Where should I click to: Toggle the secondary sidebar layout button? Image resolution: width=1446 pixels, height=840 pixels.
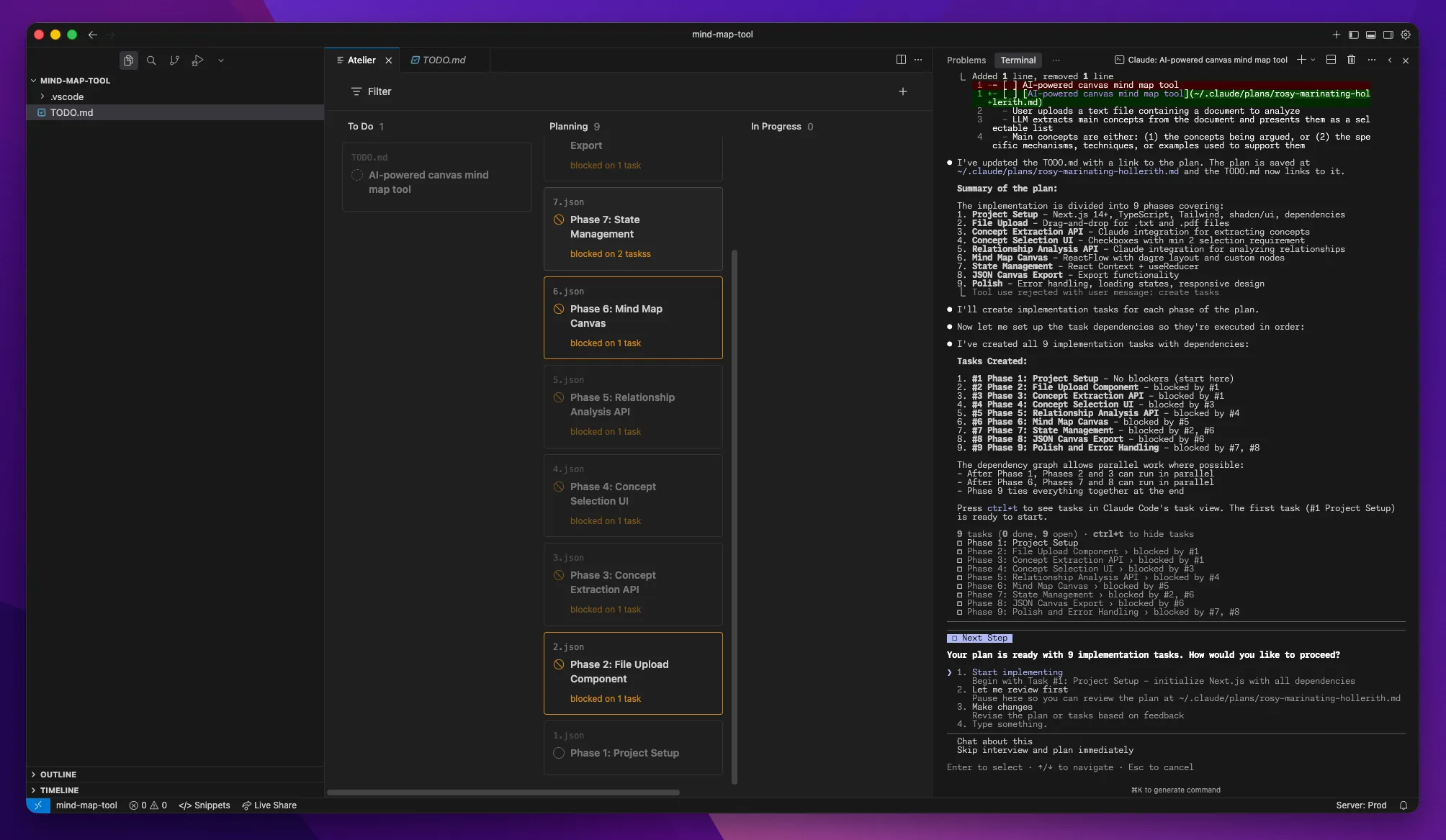[1388, 35]
